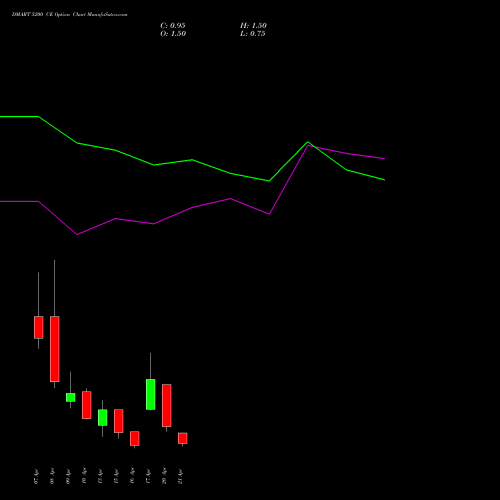Click the red candlestick for 16 Apr
Screen dimensions: 500x500
(x=135, y=438)
